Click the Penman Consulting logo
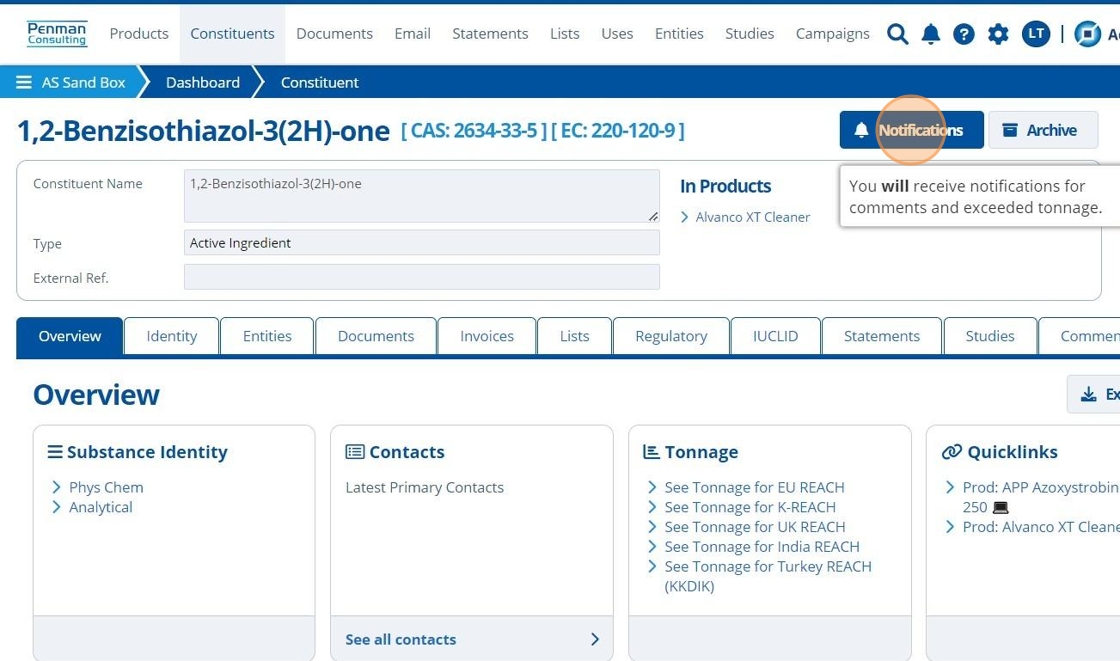This screenshot has width=1120, height=661. [x=57, y=34]
